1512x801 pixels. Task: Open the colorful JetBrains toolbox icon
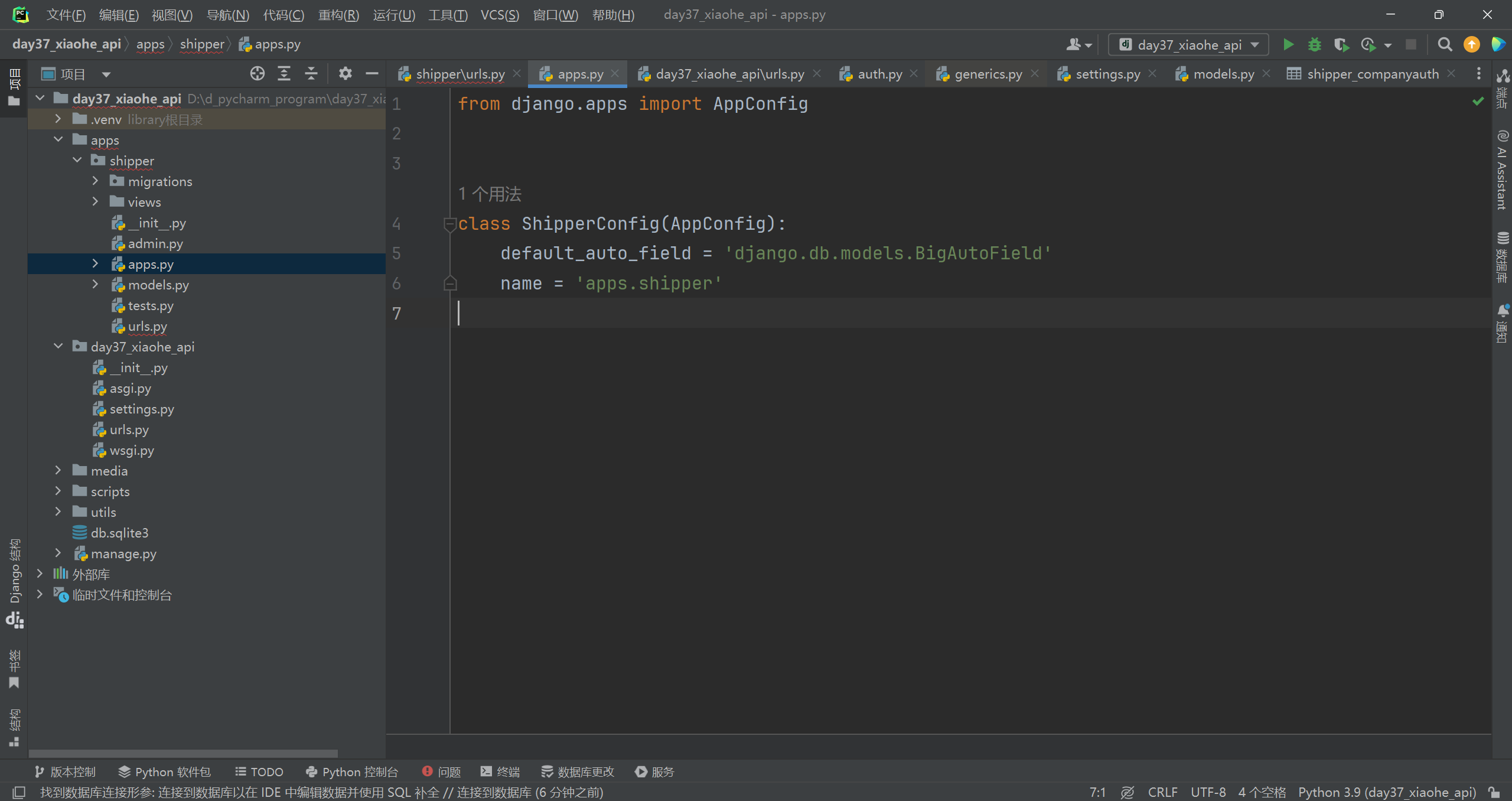(1498, 45)
